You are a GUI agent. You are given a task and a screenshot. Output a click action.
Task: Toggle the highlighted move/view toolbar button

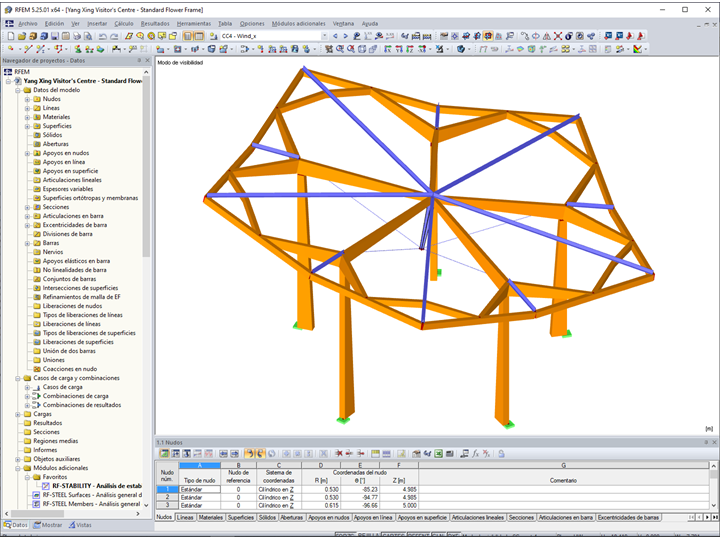488,36
